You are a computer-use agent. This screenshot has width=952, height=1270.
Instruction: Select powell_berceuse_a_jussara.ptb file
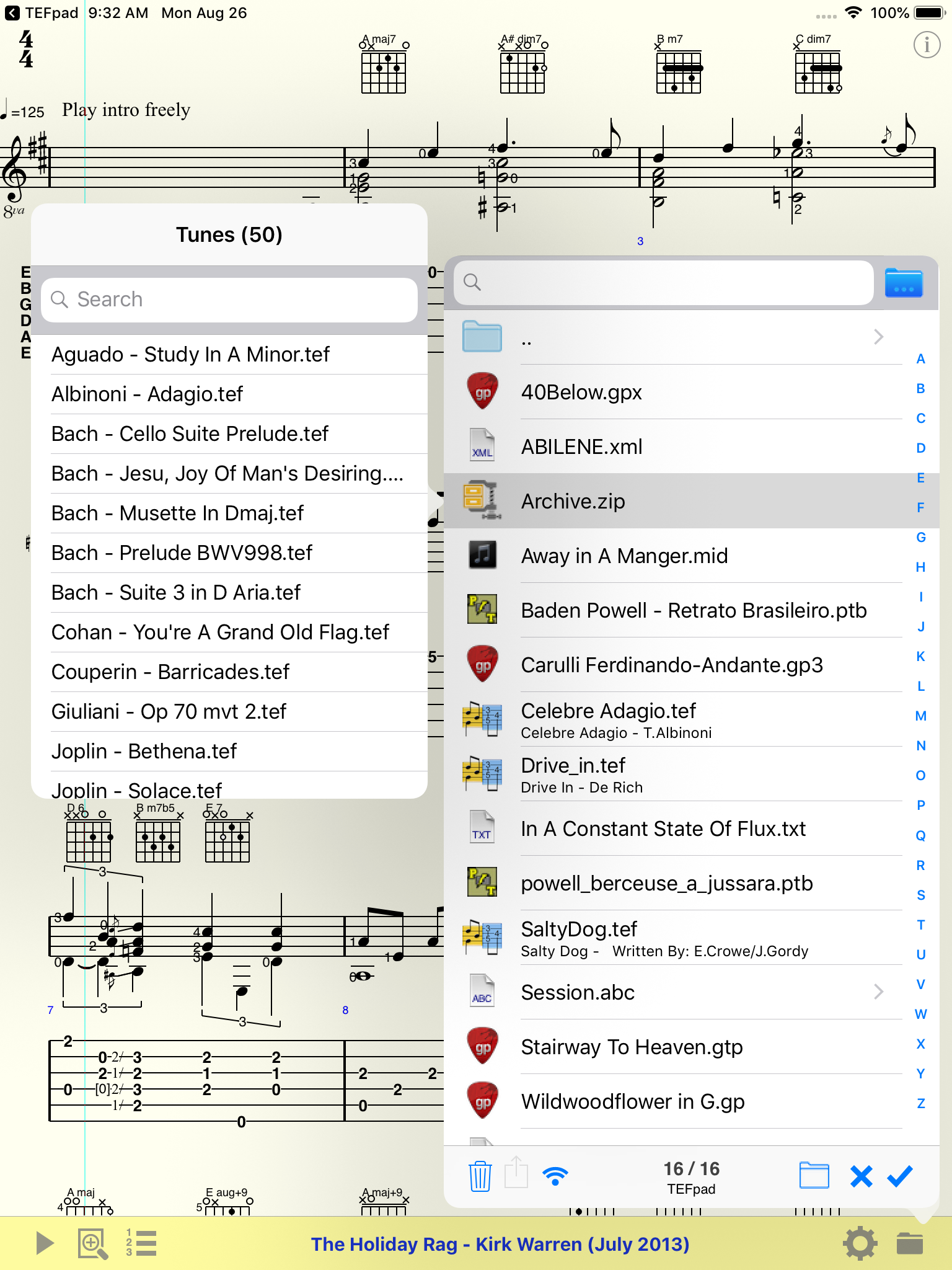[673, 883]
